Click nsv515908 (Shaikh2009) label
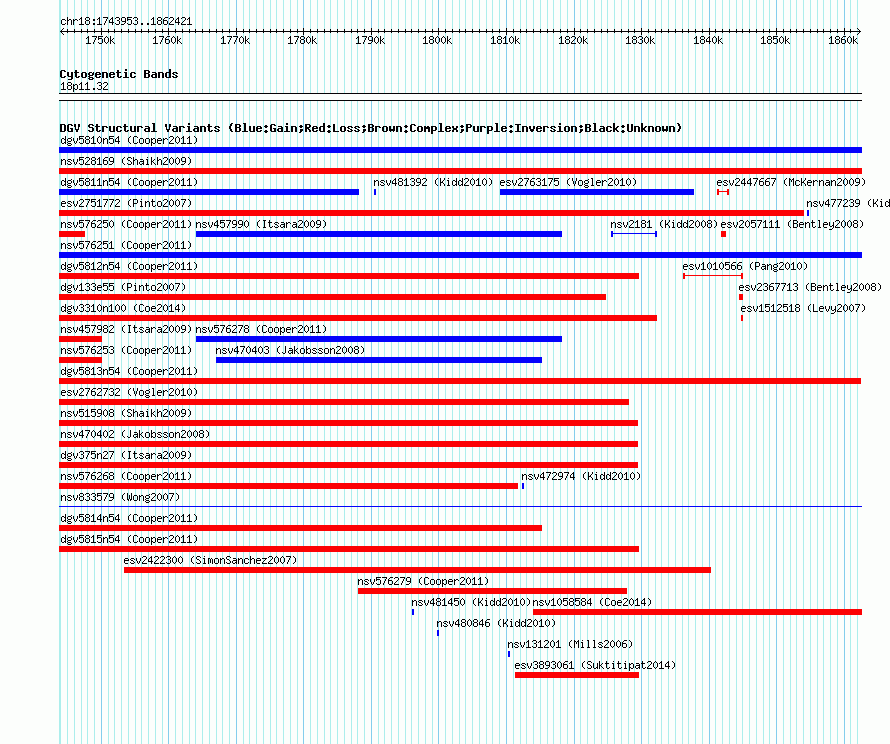This screenshot has height=744, width=890. pyautogui.click(x=126, y=413)
